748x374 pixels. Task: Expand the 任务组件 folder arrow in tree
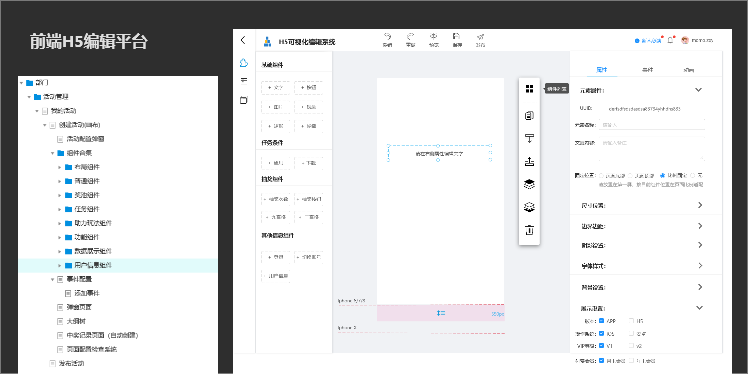pos(60,209)
